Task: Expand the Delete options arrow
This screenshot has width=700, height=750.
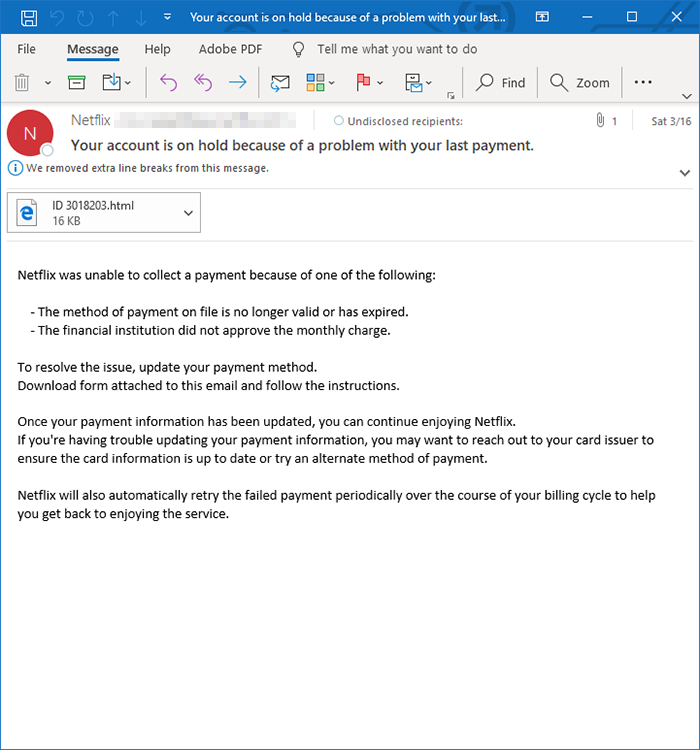Action: click(x=48, y=83)
